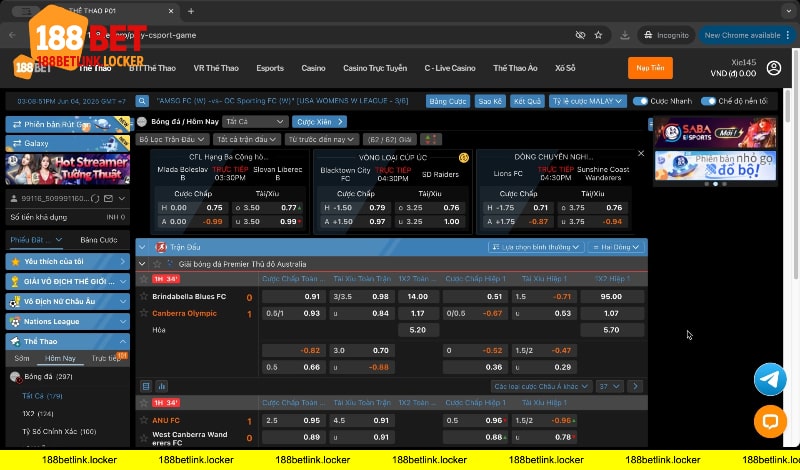Viewport: 800px width, 470px height.
Task: Open the Tỷ lệ cược MALAY odds dropdown
Action: click(589, 101)
